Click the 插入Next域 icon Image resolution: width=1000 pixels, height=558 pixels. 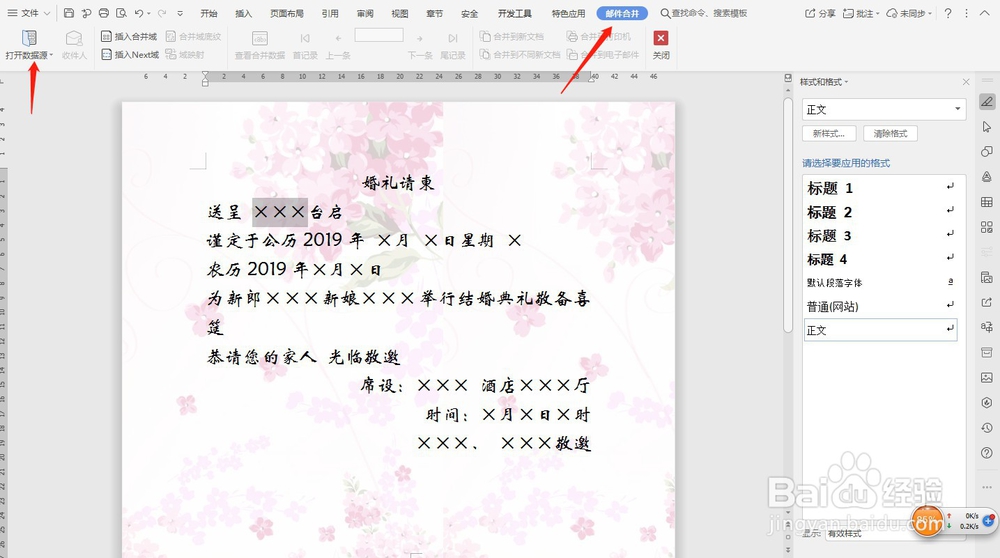106,55
